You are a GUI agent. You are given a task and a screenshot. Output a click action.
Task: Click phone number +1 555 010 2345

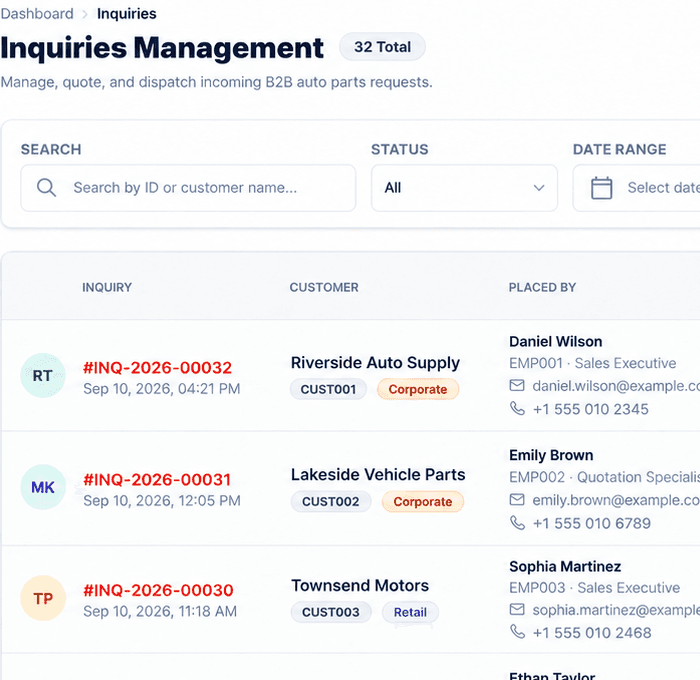(x=591, y=409)
